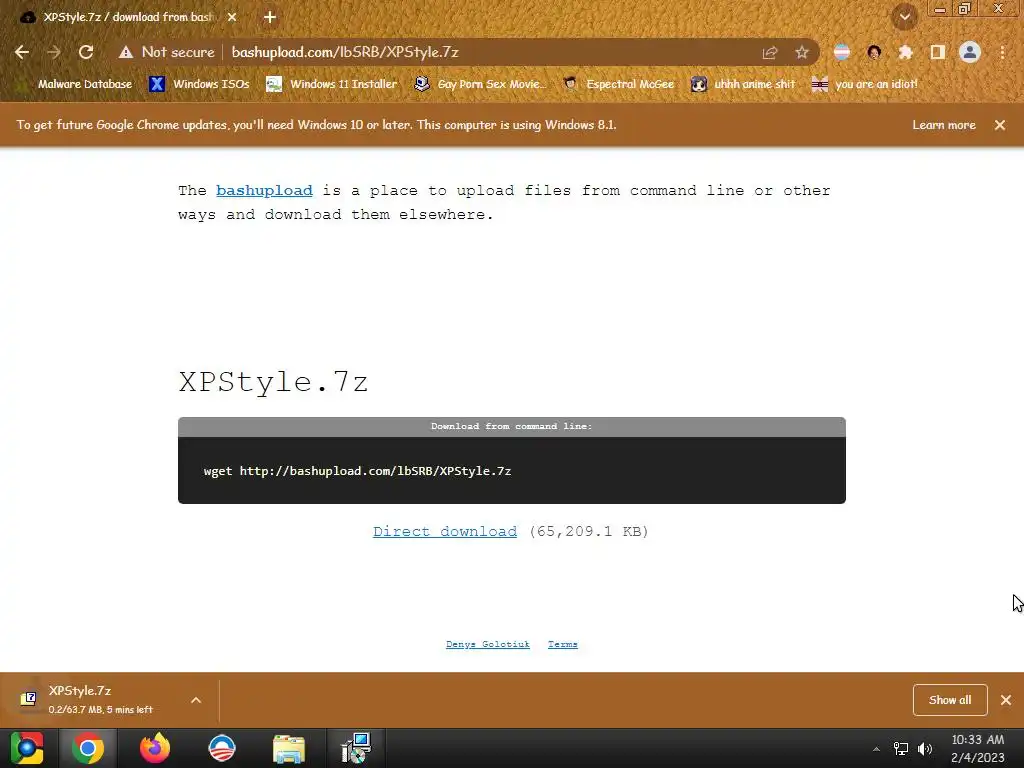Open the Obama-logo app in taskbar
The image size is (1024, 768).
click(x=222, y=748)
